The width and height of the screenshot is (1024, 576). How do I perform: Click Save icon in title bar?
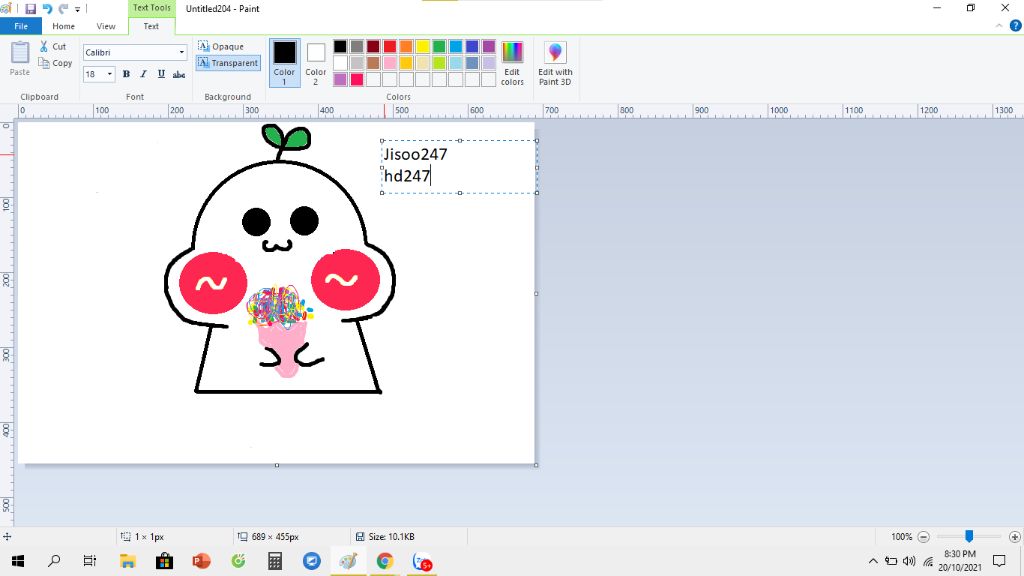tap(31, 8)
